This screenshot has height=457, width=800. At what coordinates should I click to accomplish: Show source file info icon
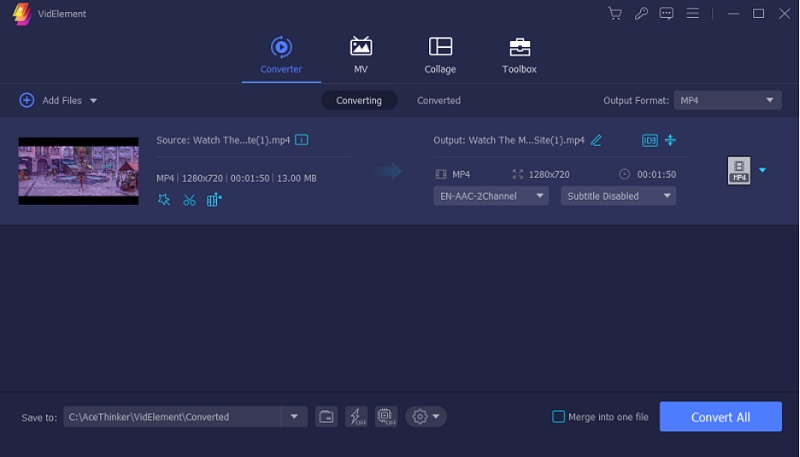302,140
